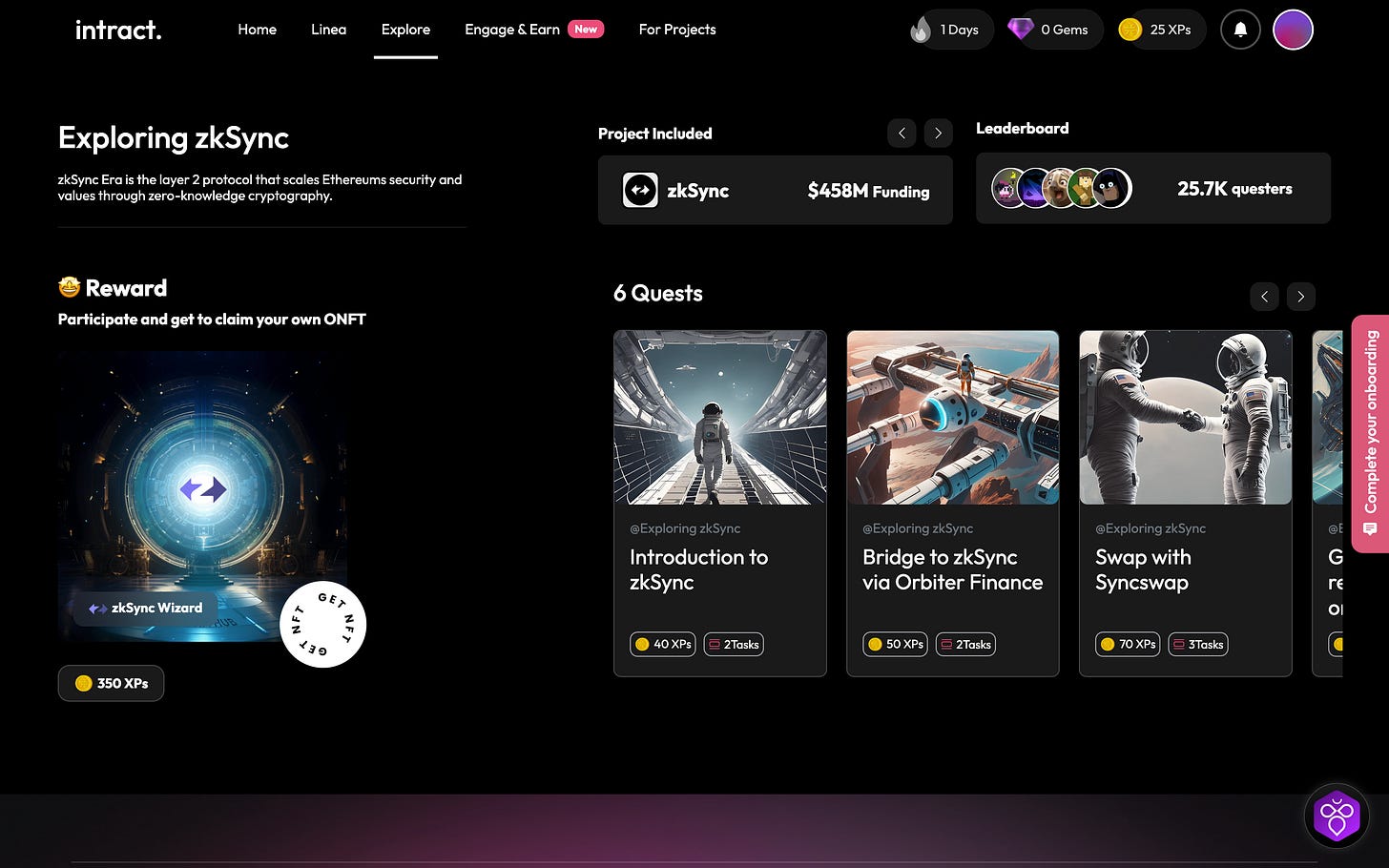Screen dimensions: 1389x868
Task: Open the profile avatar menu
Action: coord(1293,30)
